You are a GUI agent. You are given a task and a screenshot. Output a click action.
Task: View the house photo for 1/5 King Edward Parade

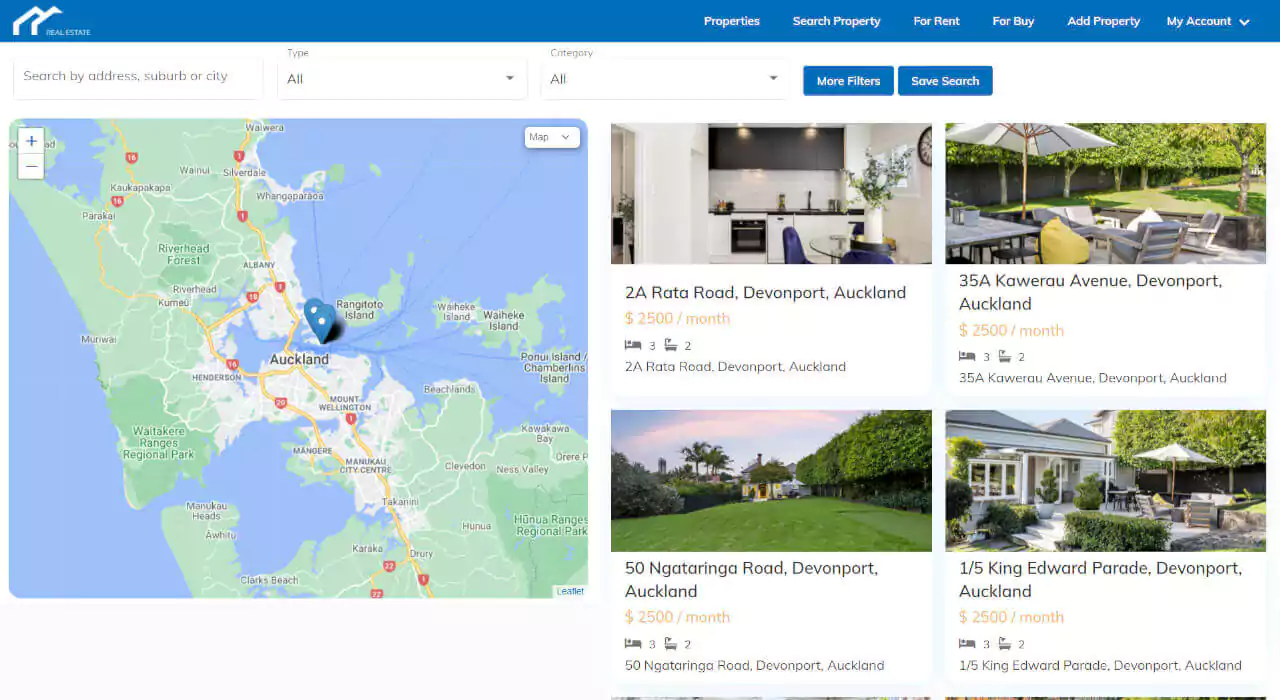(1106, 481)
